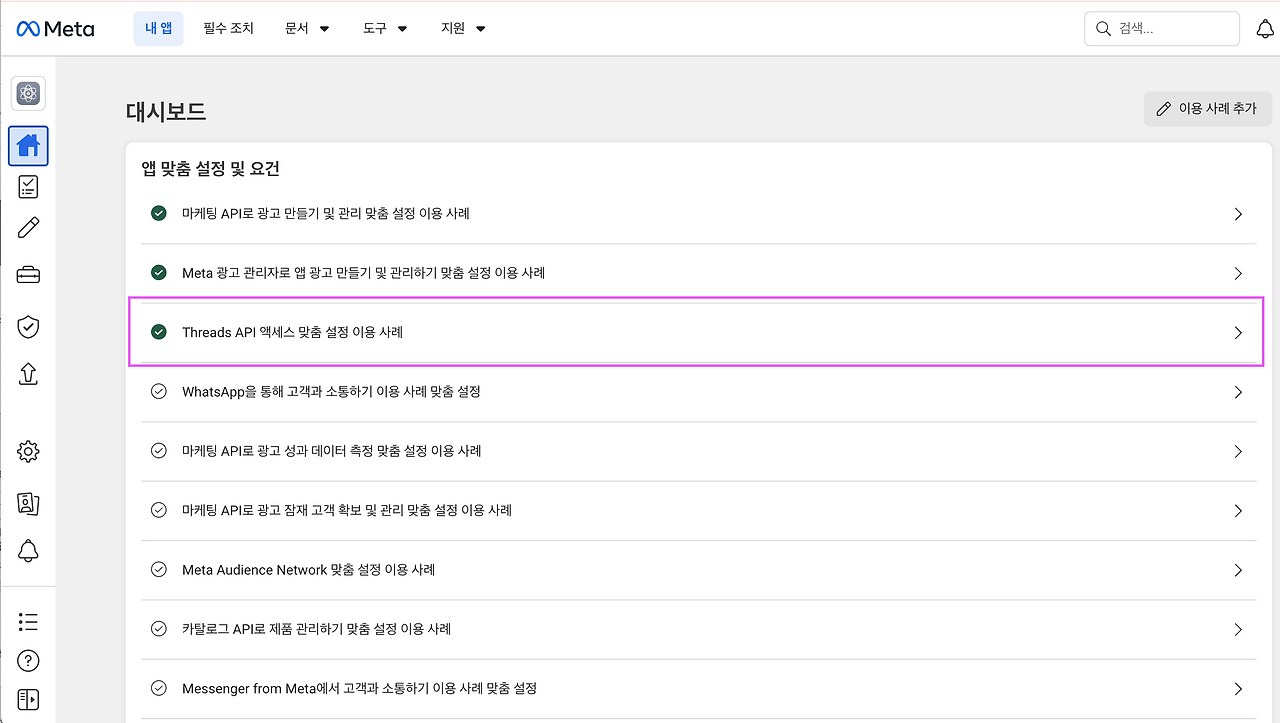Open the help question mark icon

click(28, 661)
